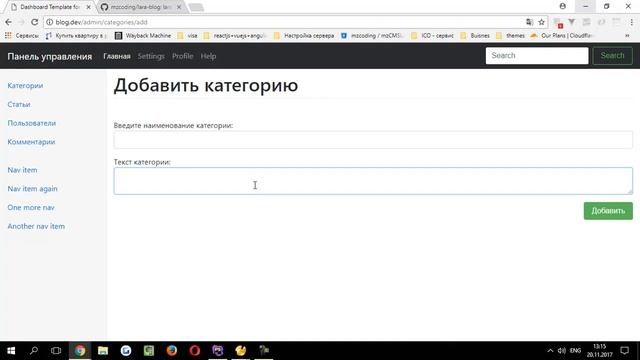Screen dimensions: 640x360
Task: Click the browser back arrow
Action: [x=9, y=22]
